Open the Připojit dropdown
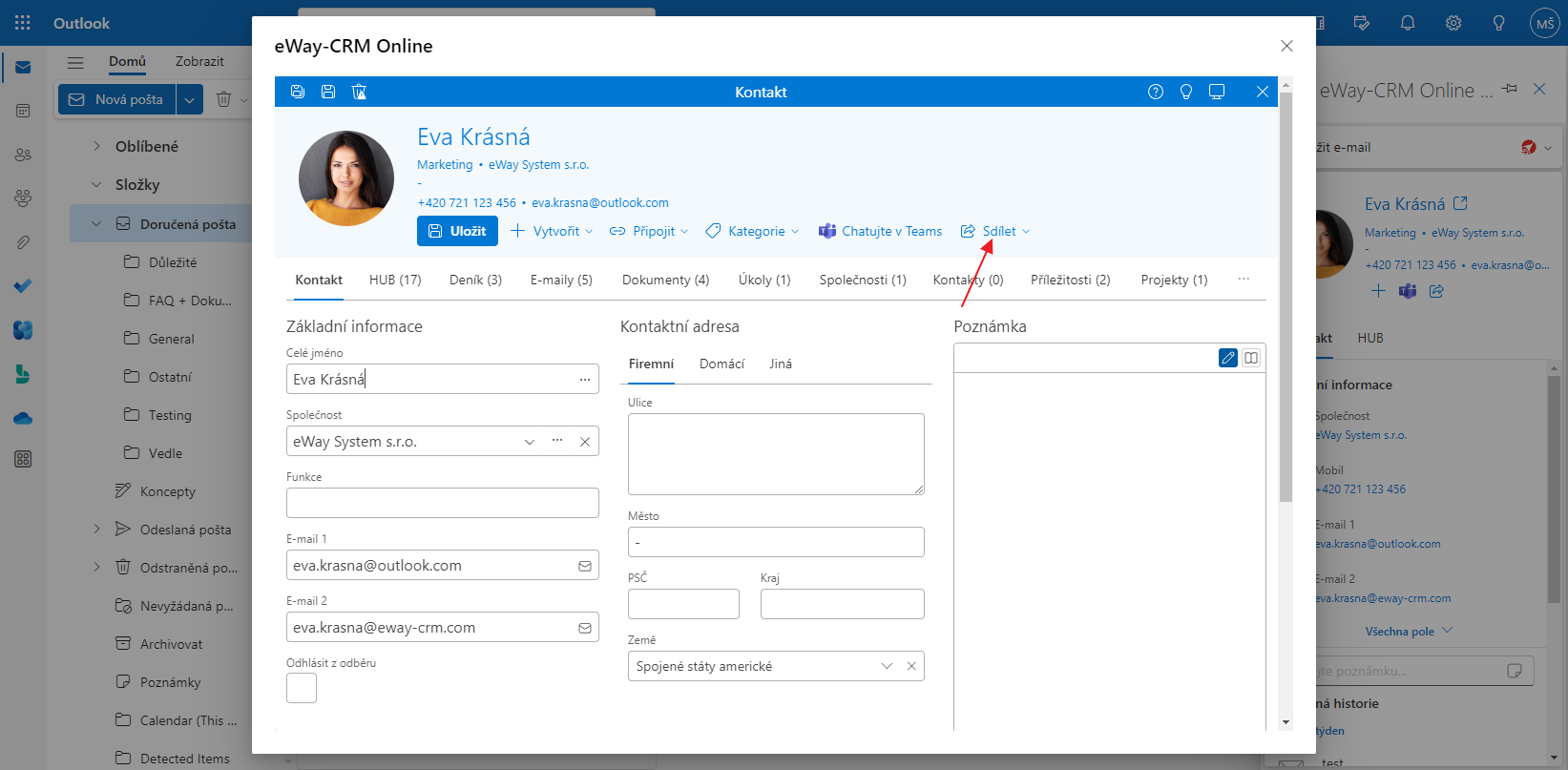Image resolution: width=1568 pixels, height=770 pixels. click(x=649, y=231)
